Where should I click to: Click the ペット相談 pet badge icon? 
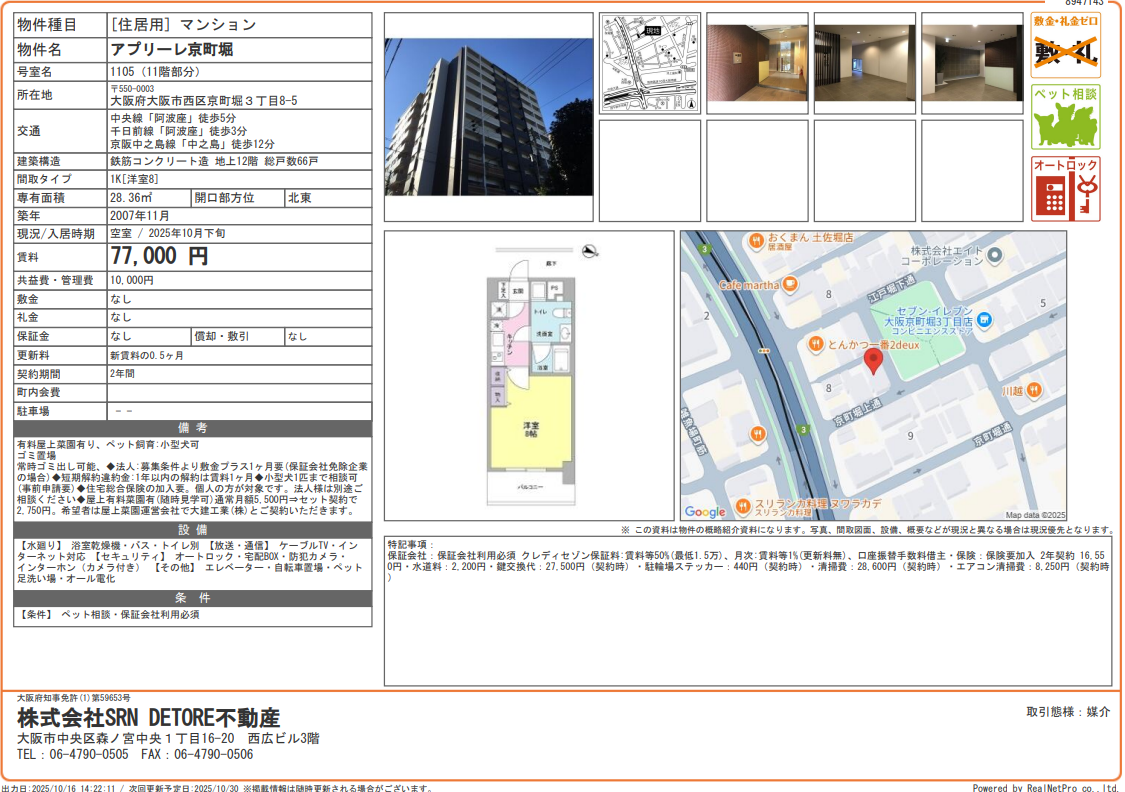[x=1066, y=117]
